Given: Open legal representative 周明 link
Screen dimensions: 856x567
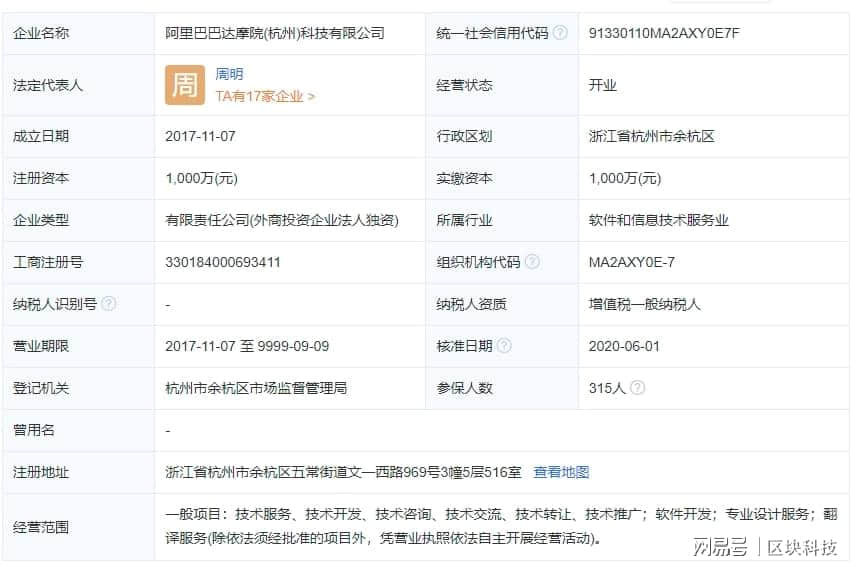Looking at the screenshot, I should (229, 74).
